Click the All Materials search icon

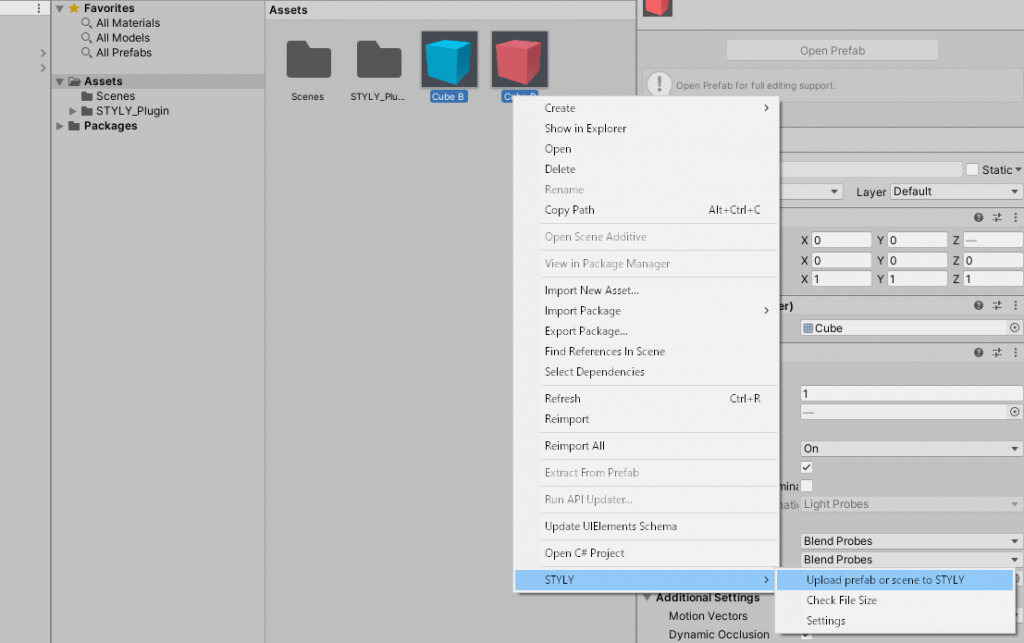(88, 22)
